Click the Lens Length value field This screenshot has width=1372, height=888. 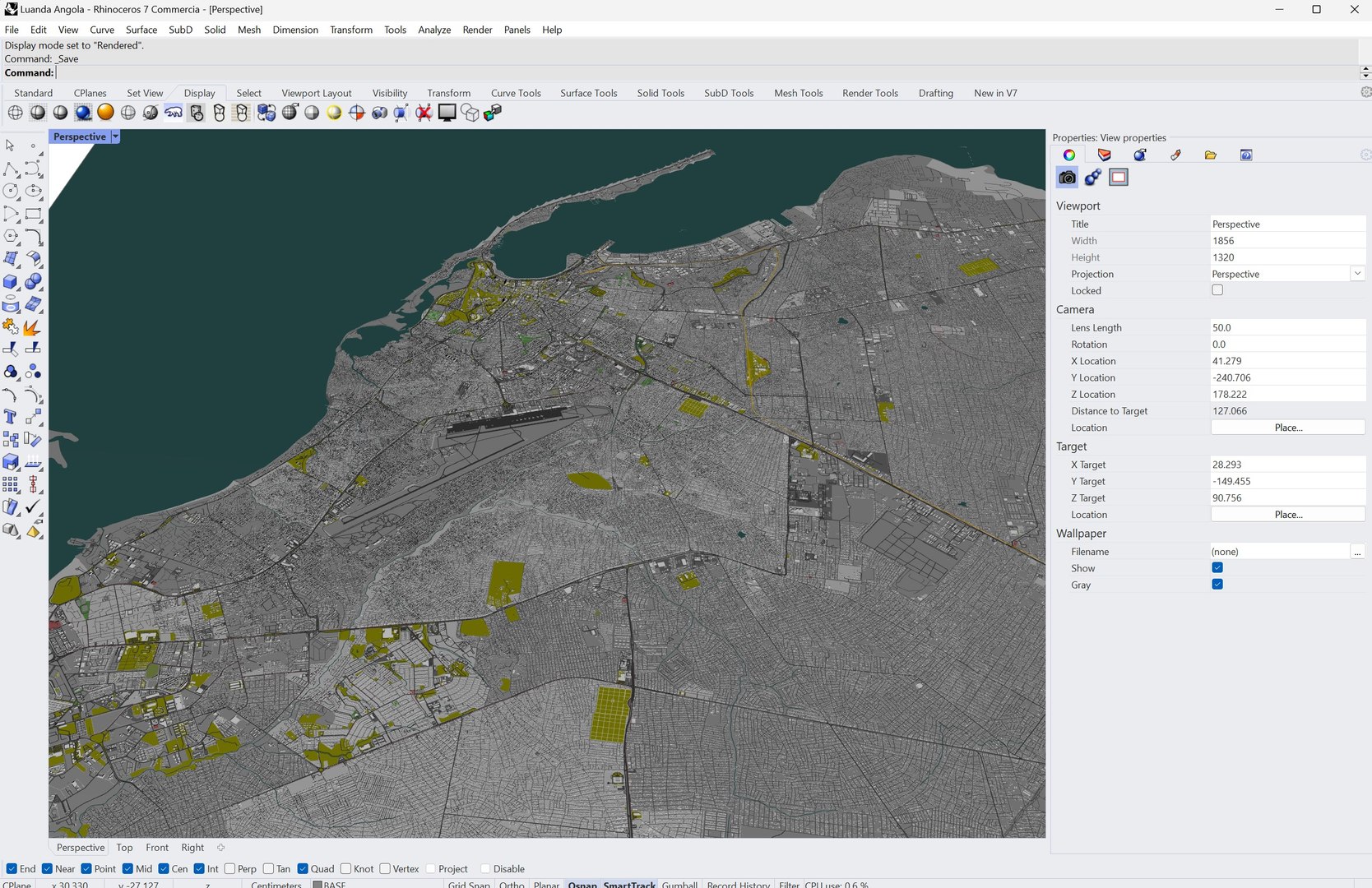(1287, 327)
